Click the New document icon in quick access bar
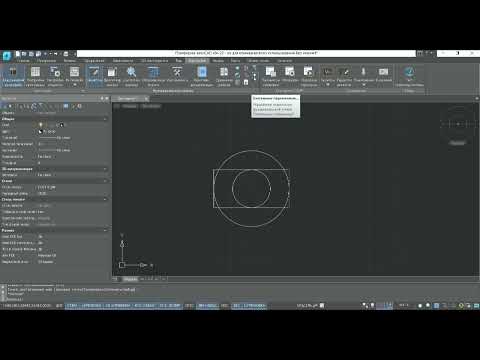The image size is (480, 360). point(18,53)
